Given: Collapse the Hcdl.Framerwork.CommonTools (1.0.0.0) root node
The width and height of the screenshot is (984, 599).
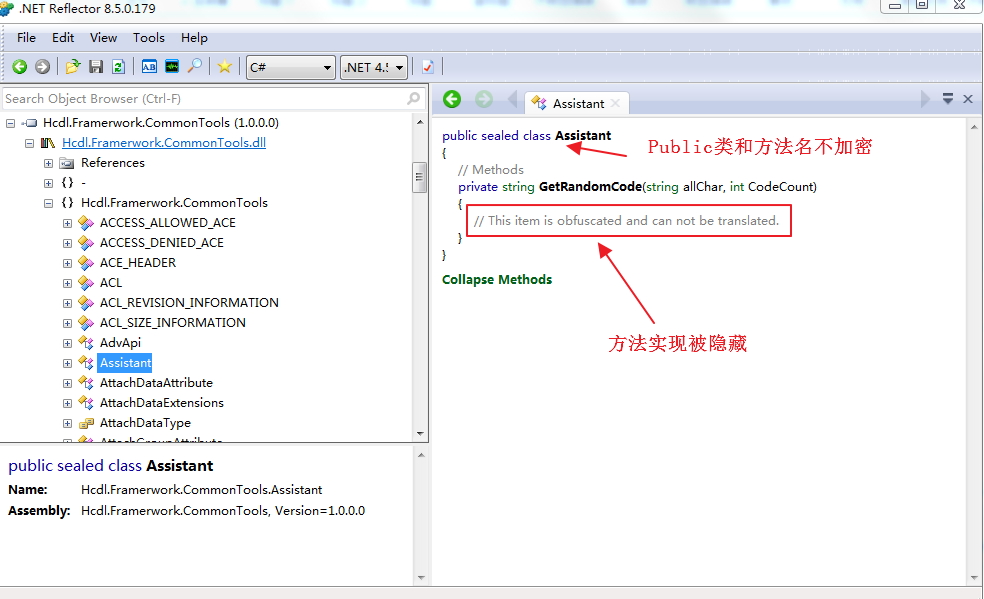Looking at the screenshot, I should tap(11, 123).
